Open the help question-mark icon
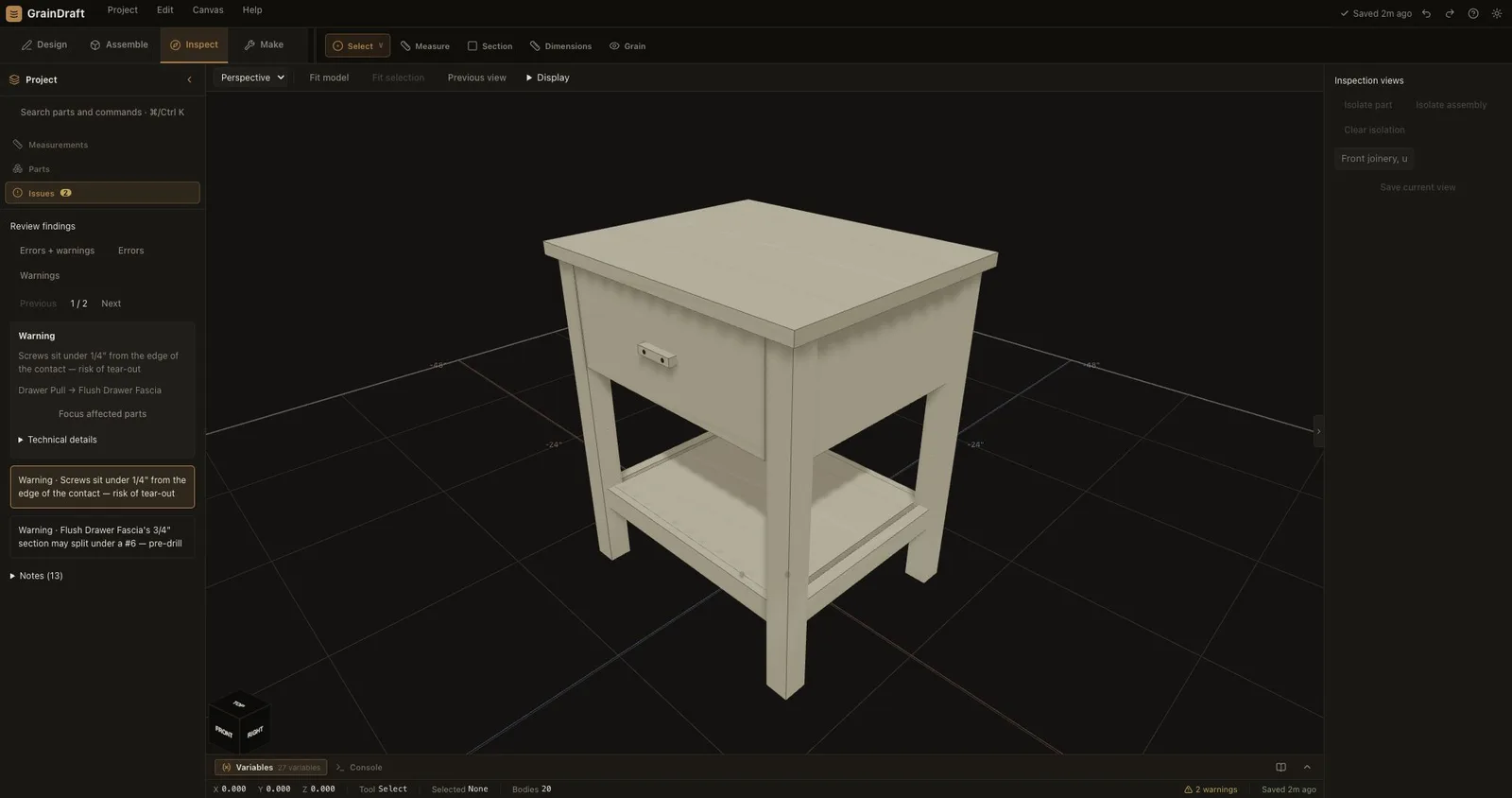This screenshot has height=798, width=1512. [x=1473, y=13]
